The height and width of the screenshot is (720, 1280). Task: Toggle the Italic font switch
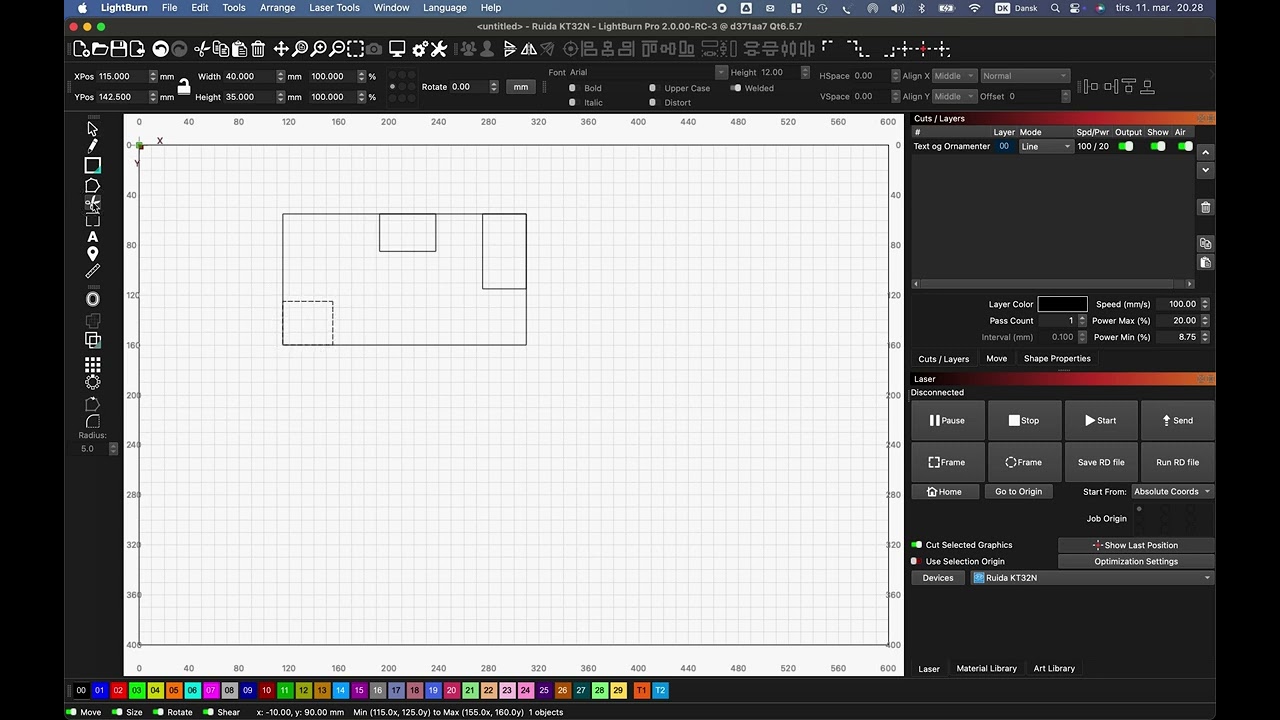[572, 102]
